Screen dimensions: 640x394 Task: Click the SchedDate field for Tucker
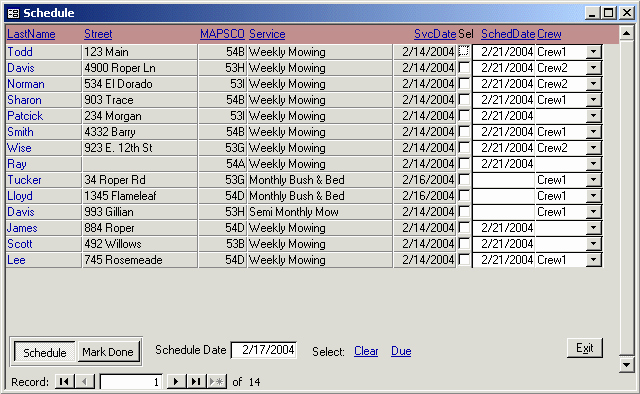click(x=503, y=180)
